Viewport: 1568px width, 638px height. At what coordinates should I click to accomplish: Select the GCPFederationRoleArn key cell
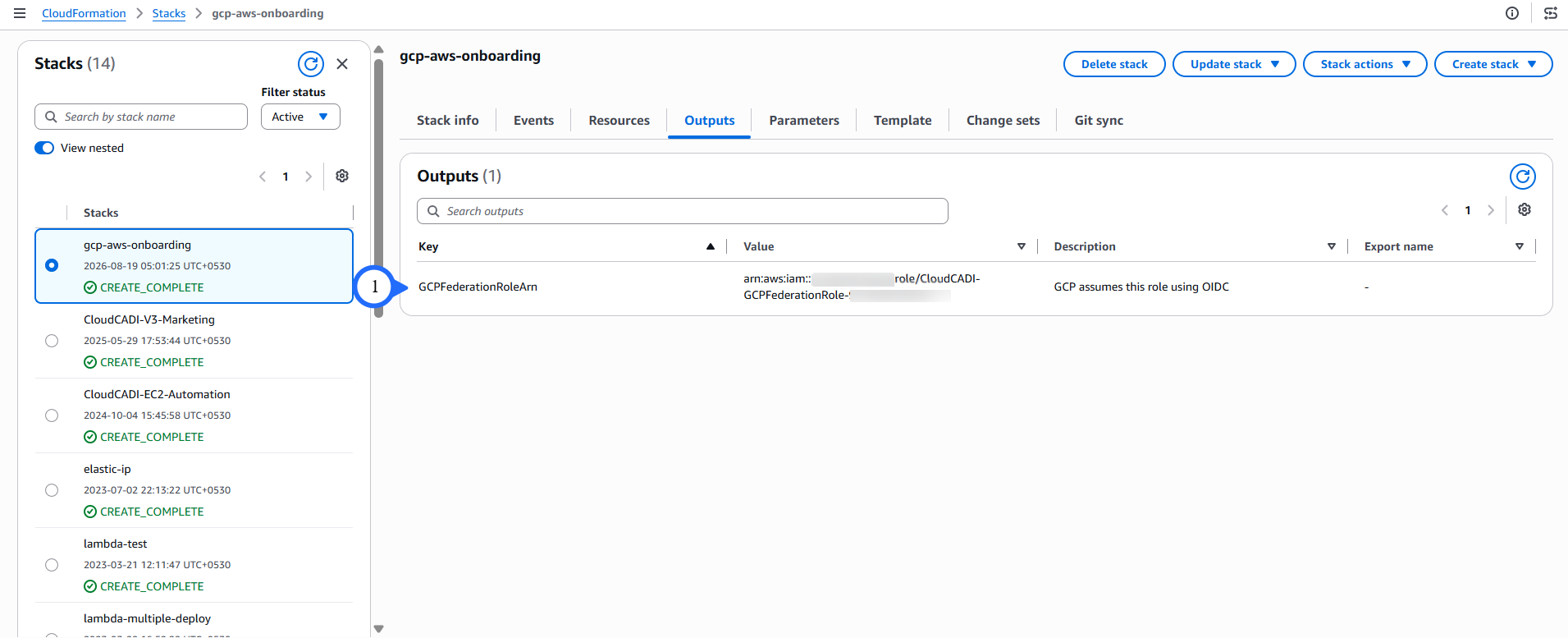coord(478,287)
